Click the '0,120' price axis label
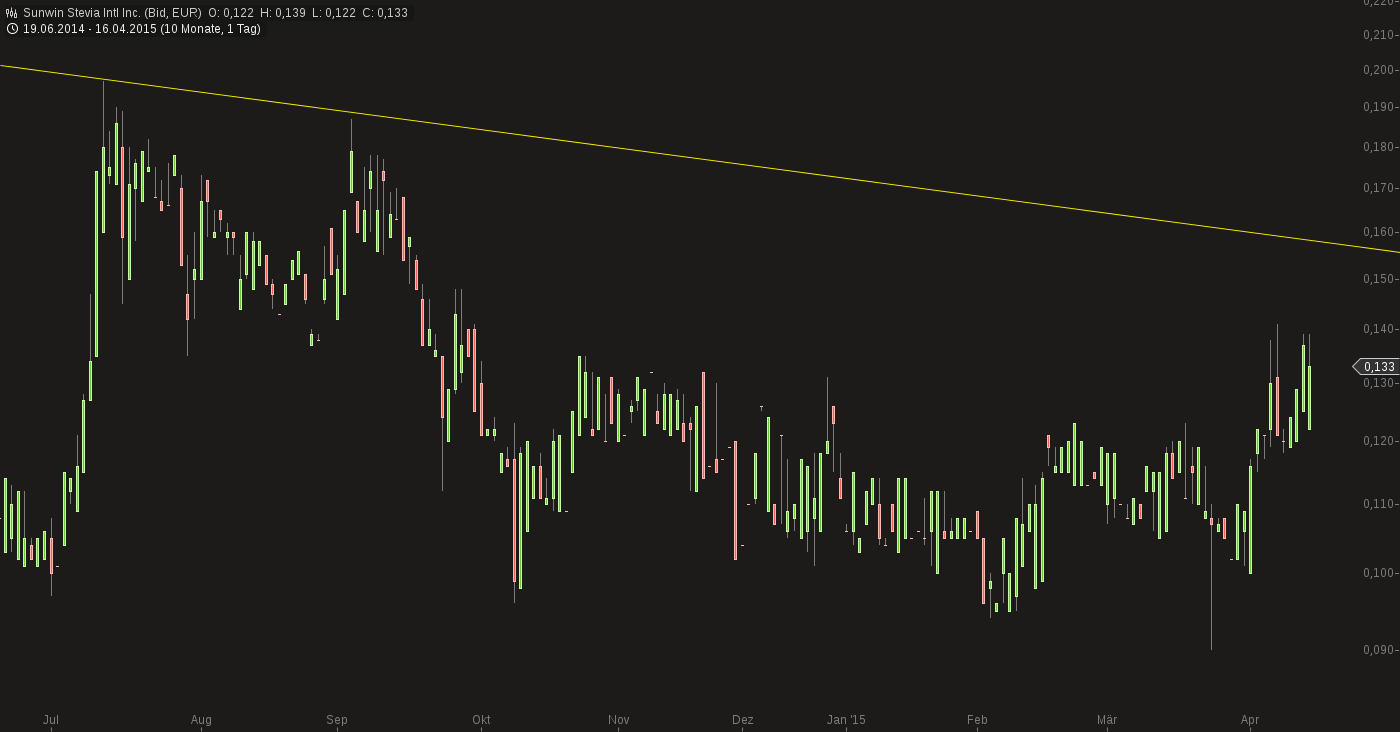The image size is (1400, 732). [1378, 441]
